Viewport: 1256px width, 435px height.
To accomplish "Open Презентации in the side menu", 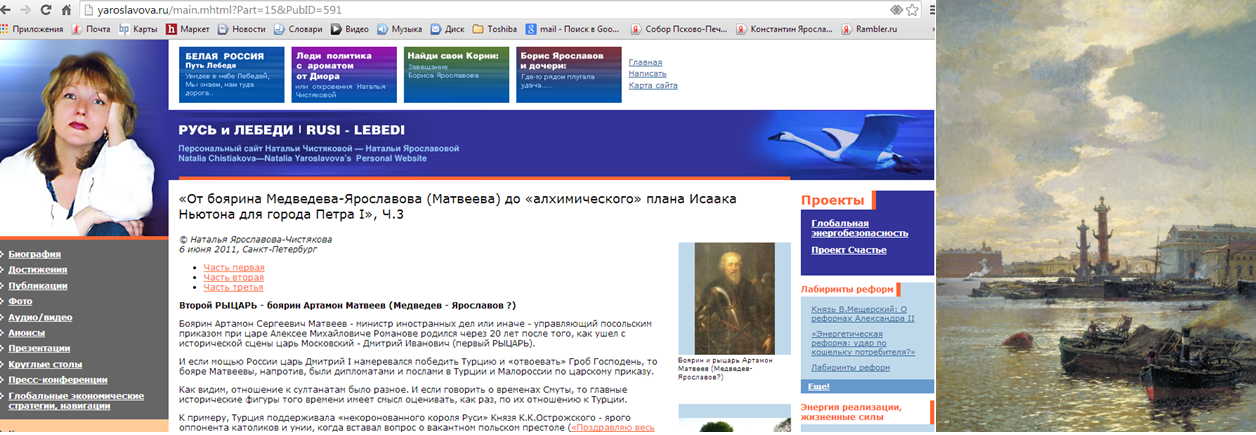I will pos(40,348).
